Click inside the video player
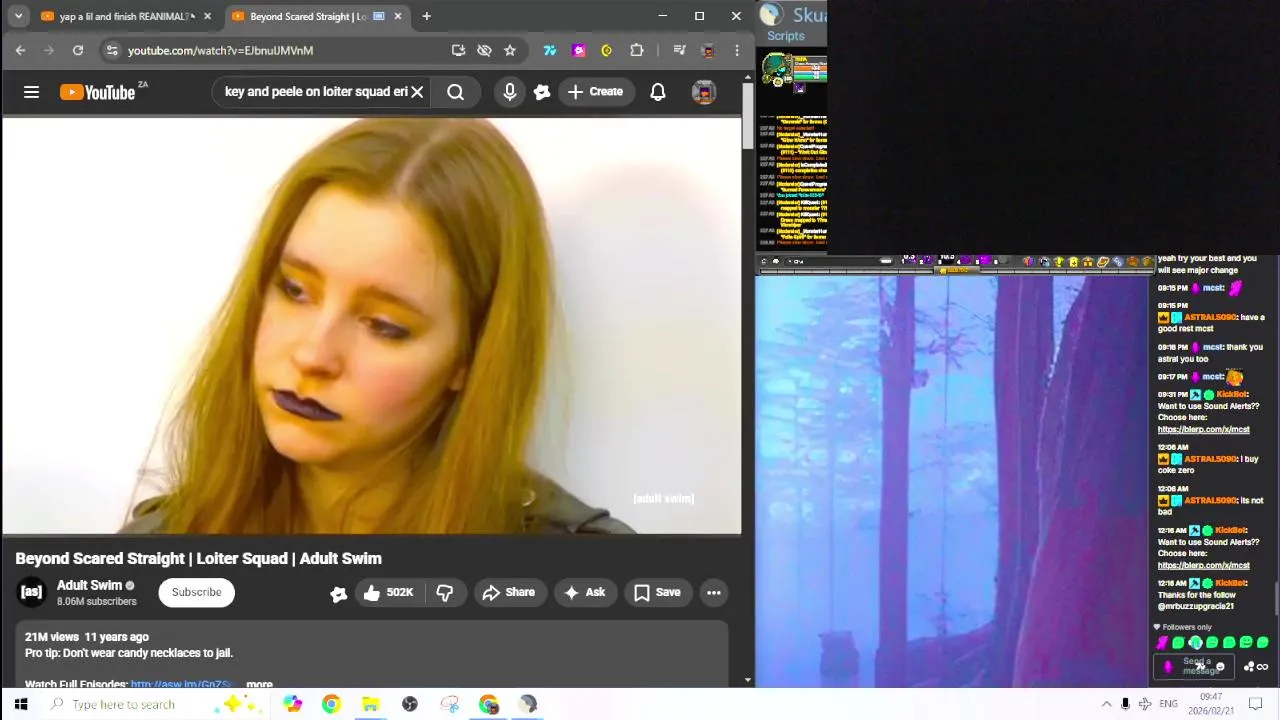Viewport: 1280px width, 720px height. coord(372,325)
